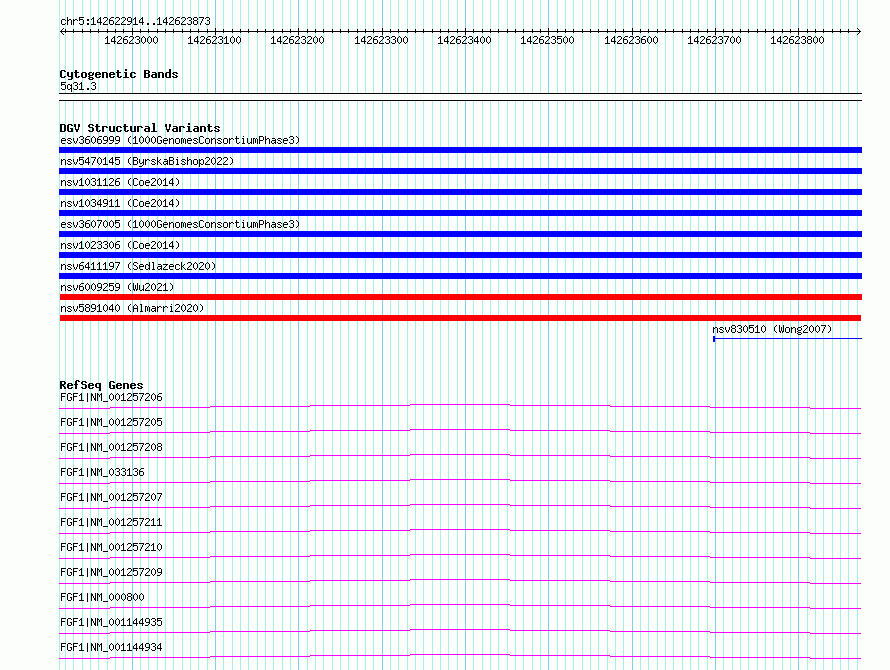Screen dimensions: 890x670
Task: Click ruler position 142623600
Action: pyautogui.click(x=631, y=40)
